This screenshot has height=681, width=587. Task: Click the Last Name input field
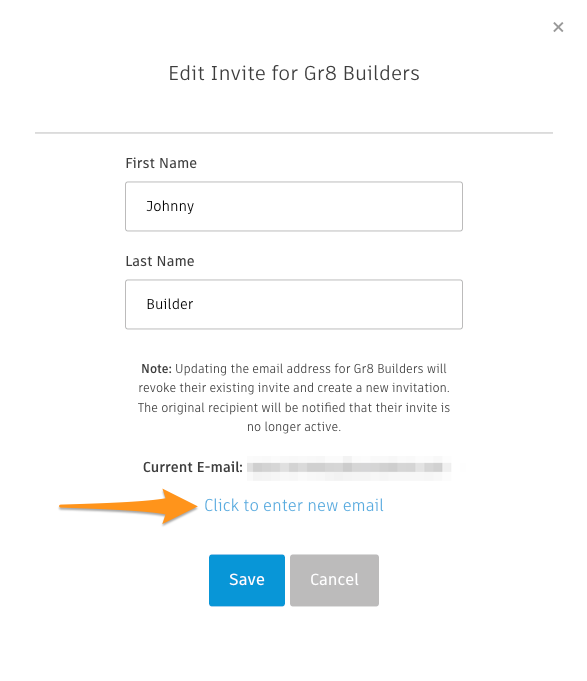pyautogui.click(x=294, y=304)
